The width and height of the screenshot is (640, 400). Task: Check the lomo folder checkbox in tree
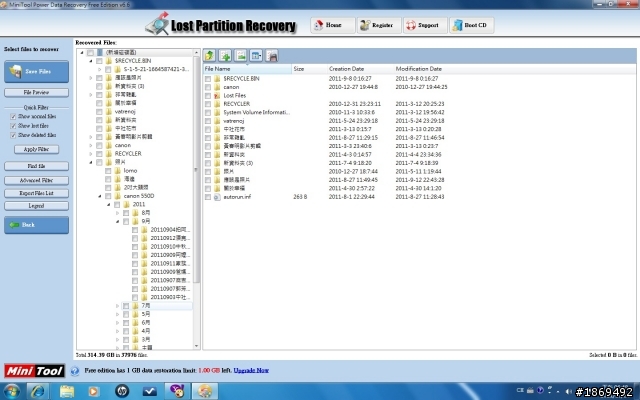click(x=108, y=171)
